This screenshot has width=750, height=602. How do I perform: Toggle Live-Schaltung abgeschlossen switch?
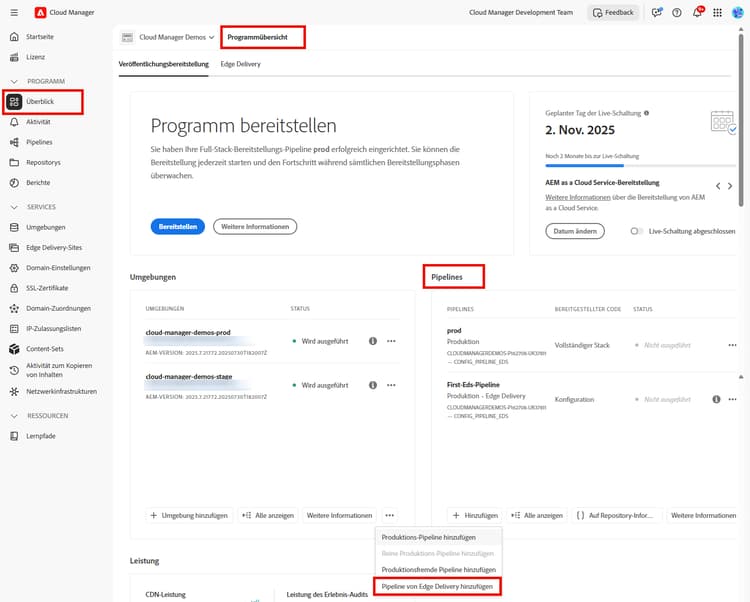tap(636, 231)
